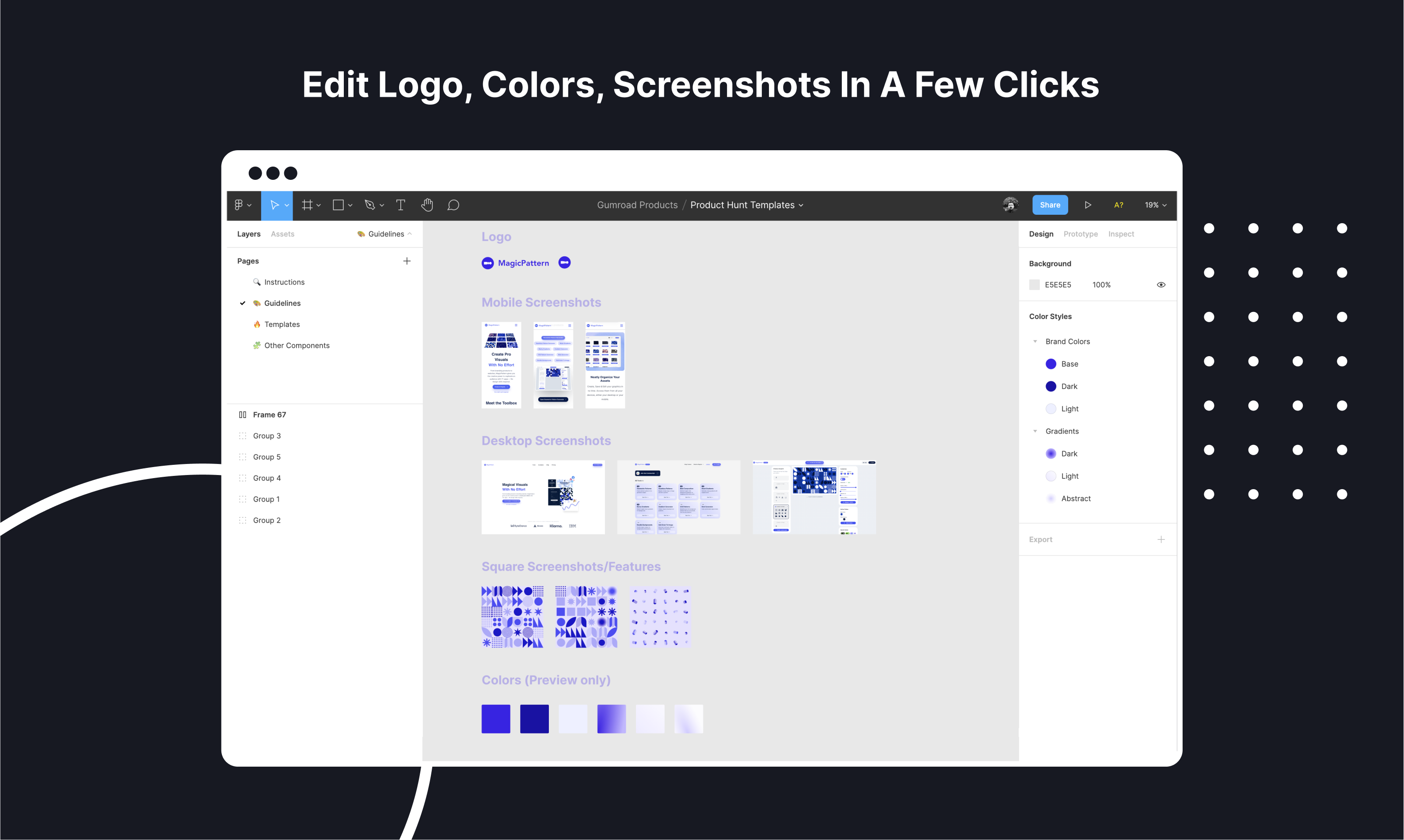Add a new page with plus icon
1404x840 pixels.
click(x=407, y=261)
